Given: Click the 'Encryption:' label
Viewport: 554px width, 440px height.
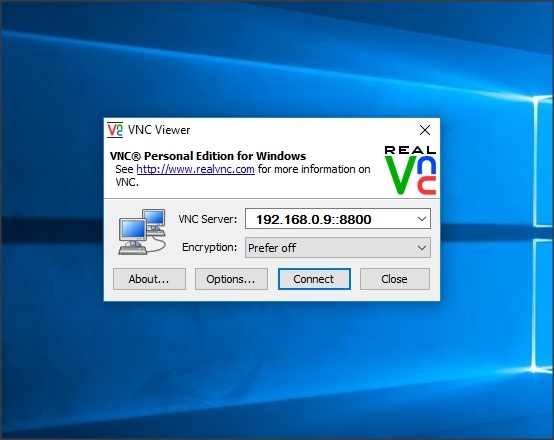Looking at the screenshot, I should click(x=210, y=247).
